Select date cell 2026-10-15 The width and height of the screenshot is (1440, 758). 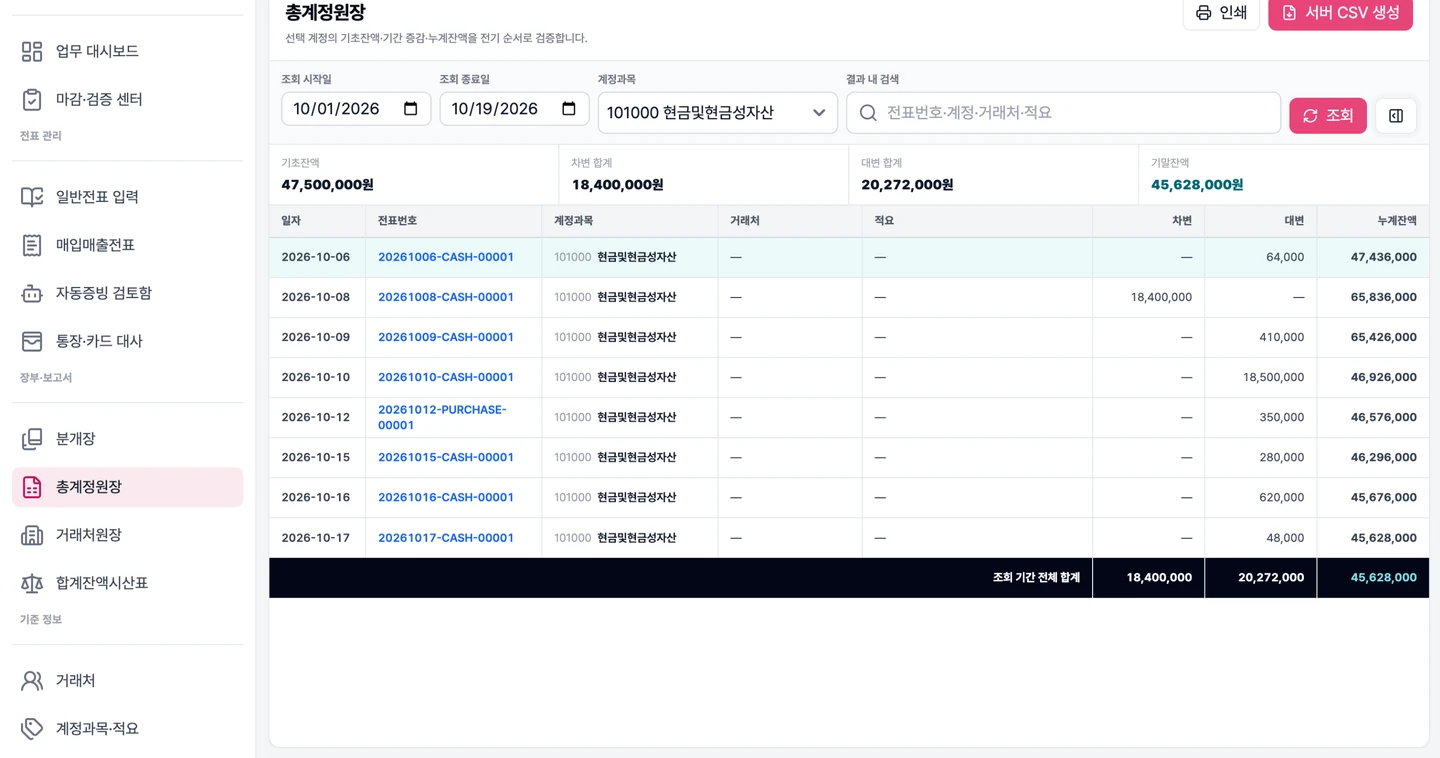point(317,457)
